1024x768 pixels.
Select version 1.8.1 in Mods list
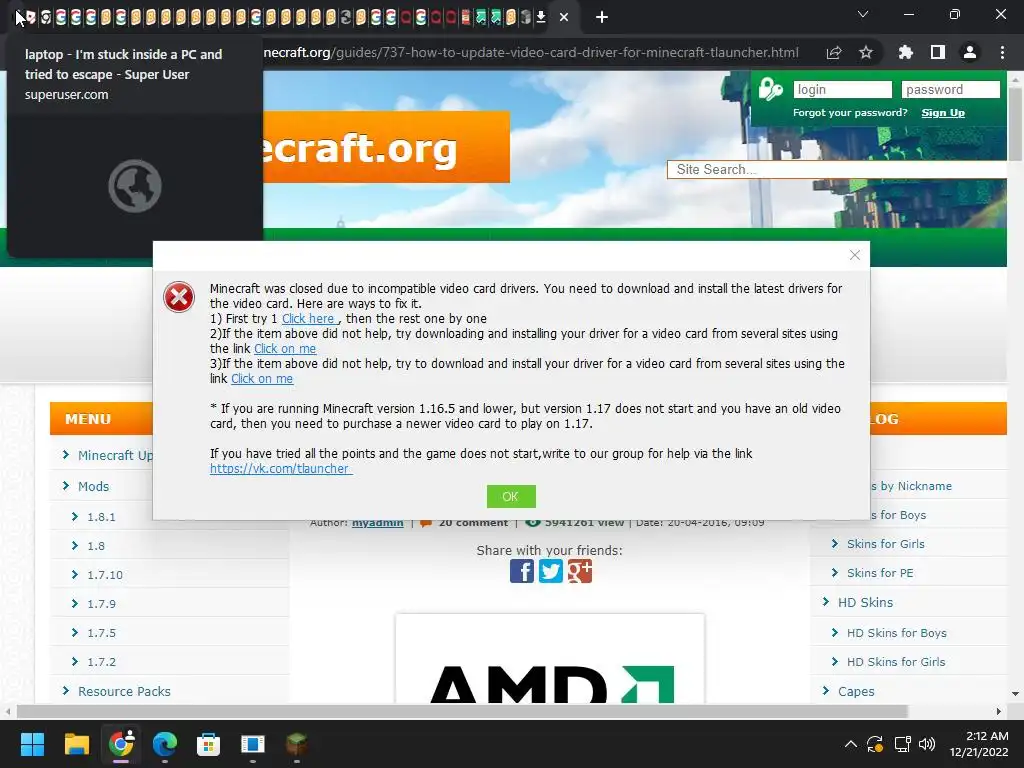(x=101, y=517)
